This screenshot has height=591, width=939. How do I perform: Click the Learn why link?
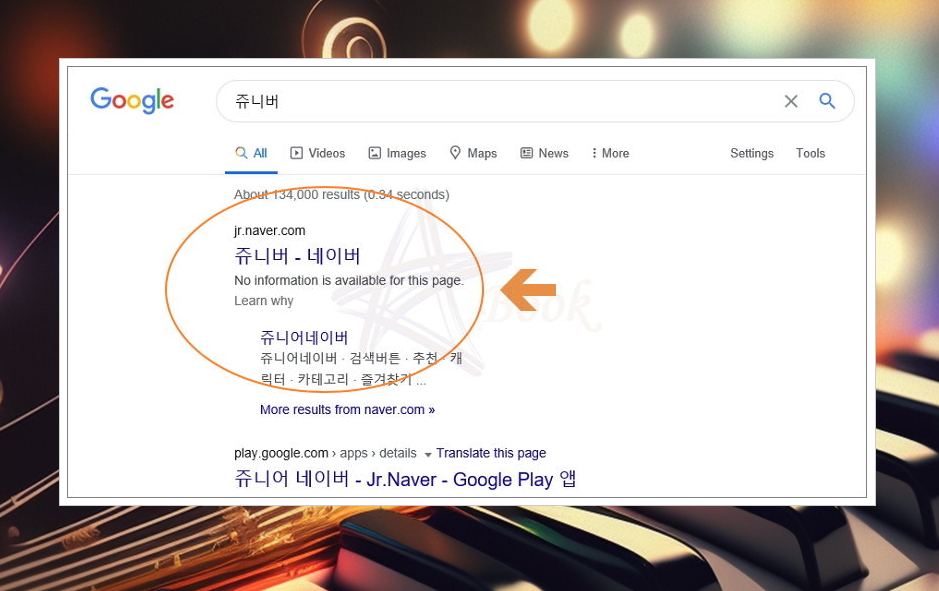(263, 301)
